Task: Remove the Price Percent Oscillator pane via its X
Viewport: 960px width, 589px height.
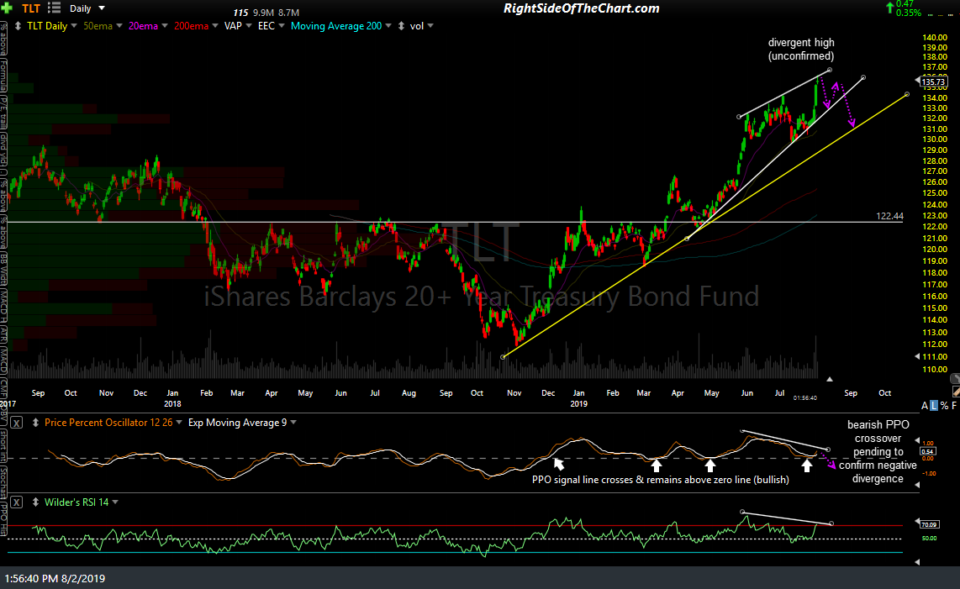Action: [x=15, y=424]
